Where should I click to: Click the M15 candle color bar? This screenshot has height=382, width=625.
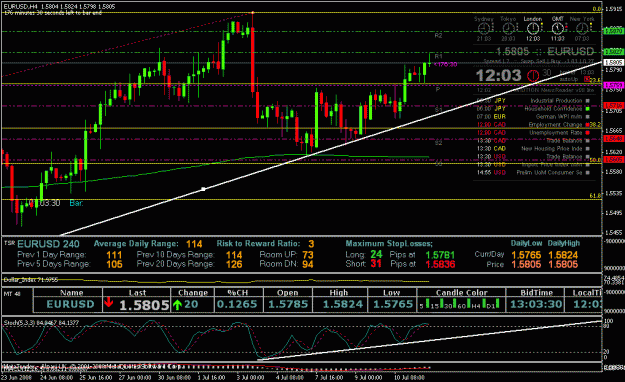[442, 303]
